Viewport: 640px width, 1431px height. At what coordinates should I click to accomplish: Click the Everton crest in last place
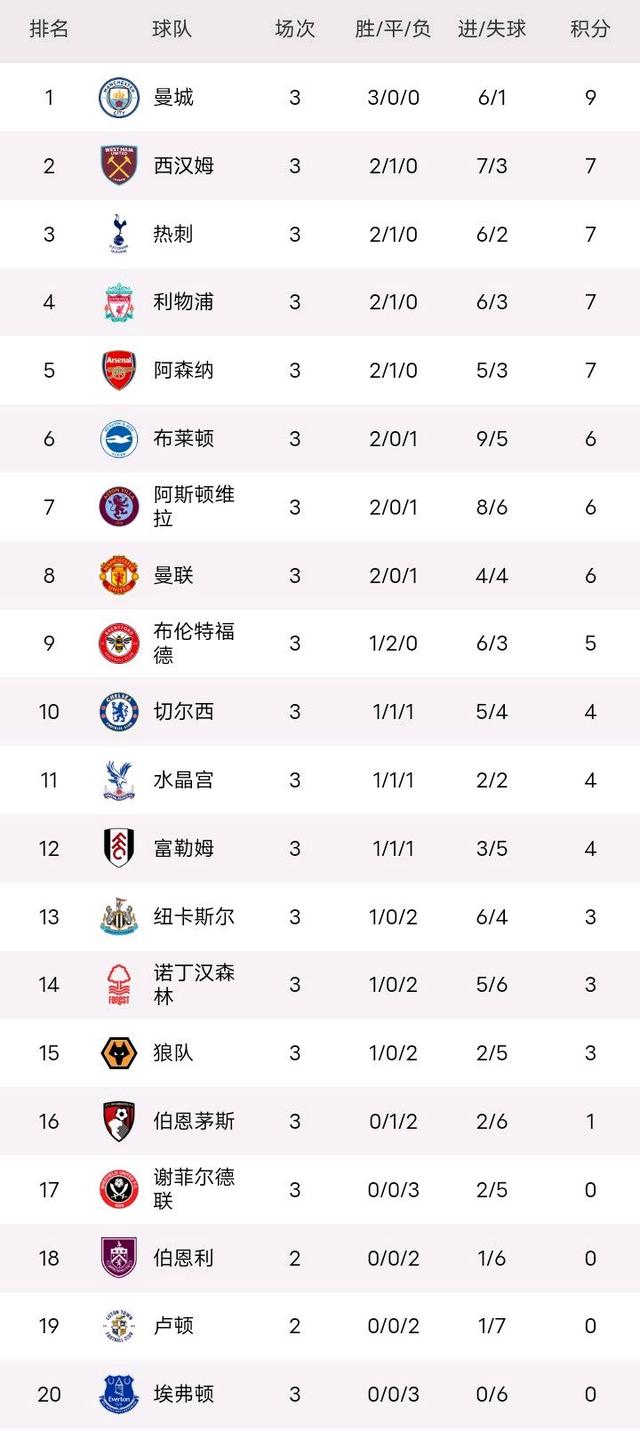119,1394
